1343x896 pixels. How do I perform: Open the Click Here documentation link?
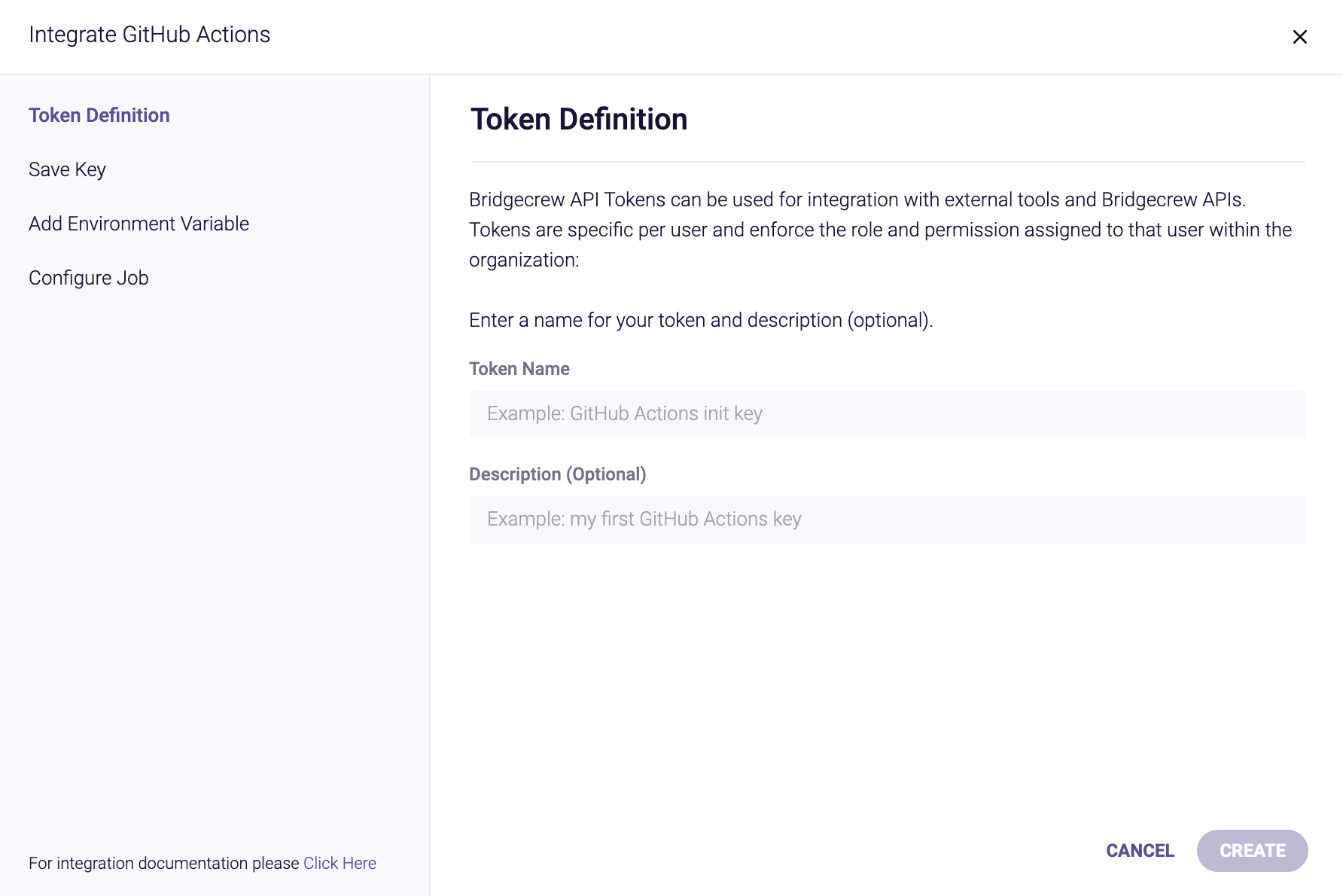tap(340, 863)
